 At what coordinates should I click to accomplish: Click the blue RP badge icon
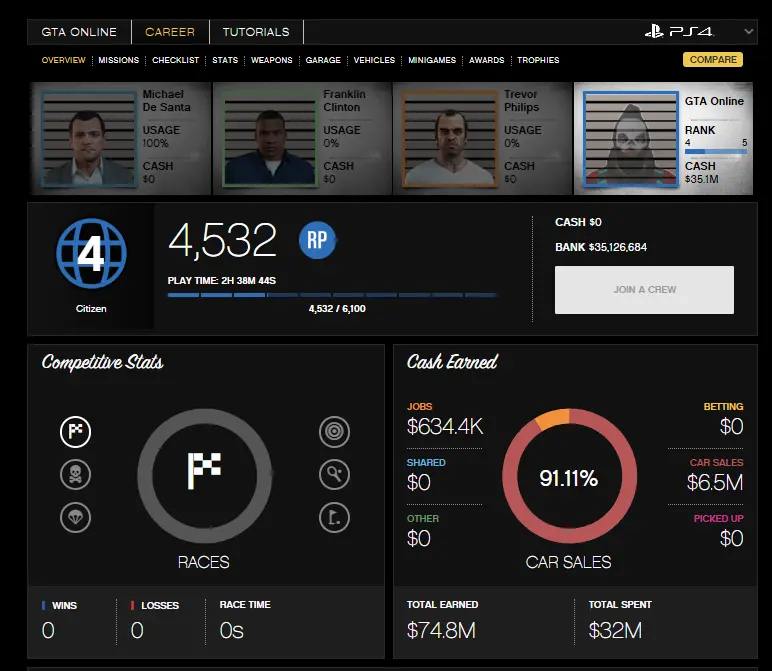click(x=317, y=240)
